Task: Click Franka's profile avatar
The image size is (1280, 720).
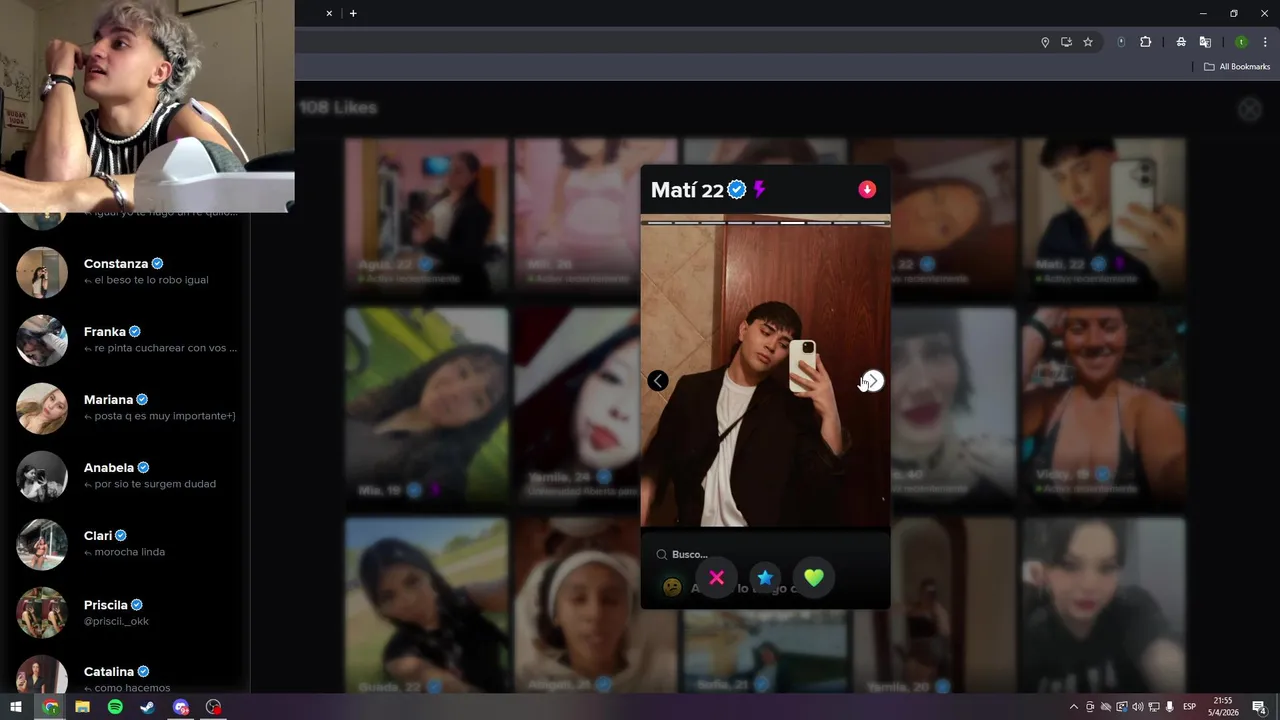Action: pos(42,340)
